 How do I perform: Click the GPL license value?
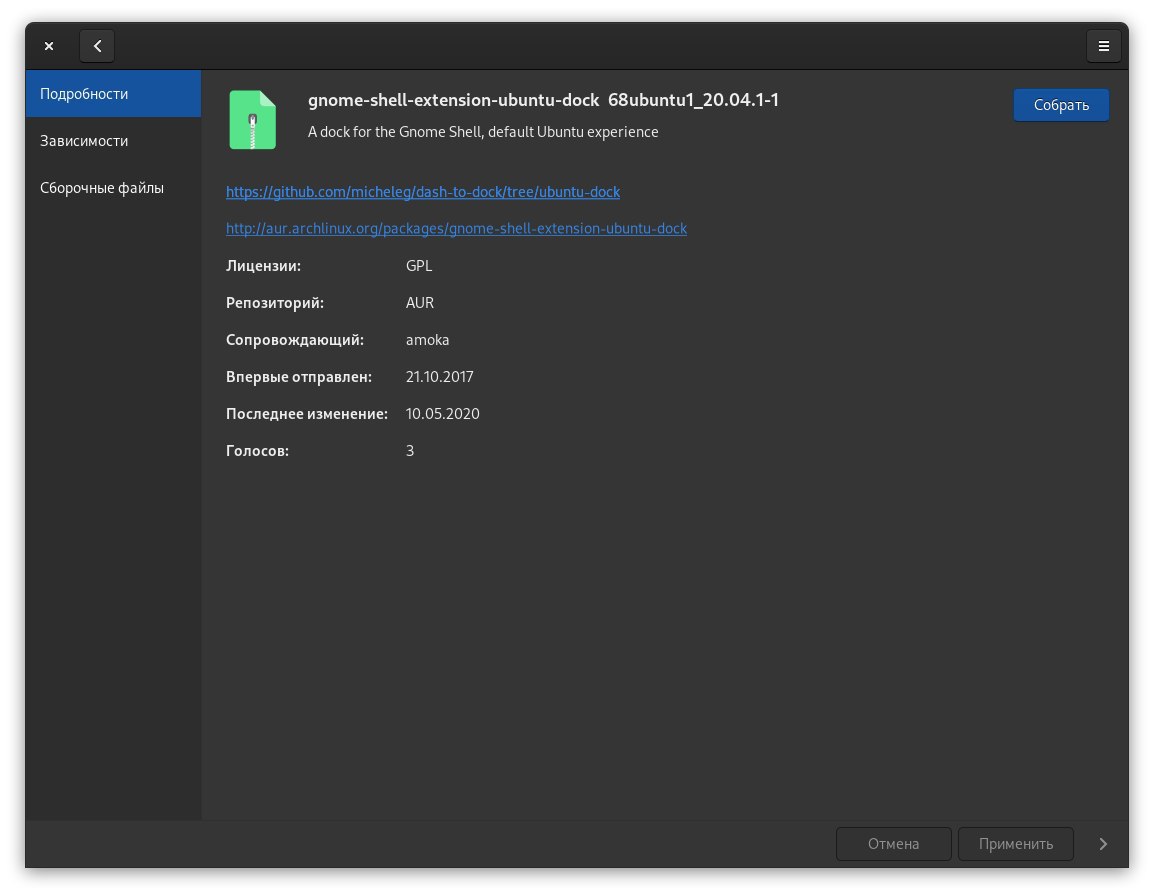pyautogui.click(x=419, y=266)
